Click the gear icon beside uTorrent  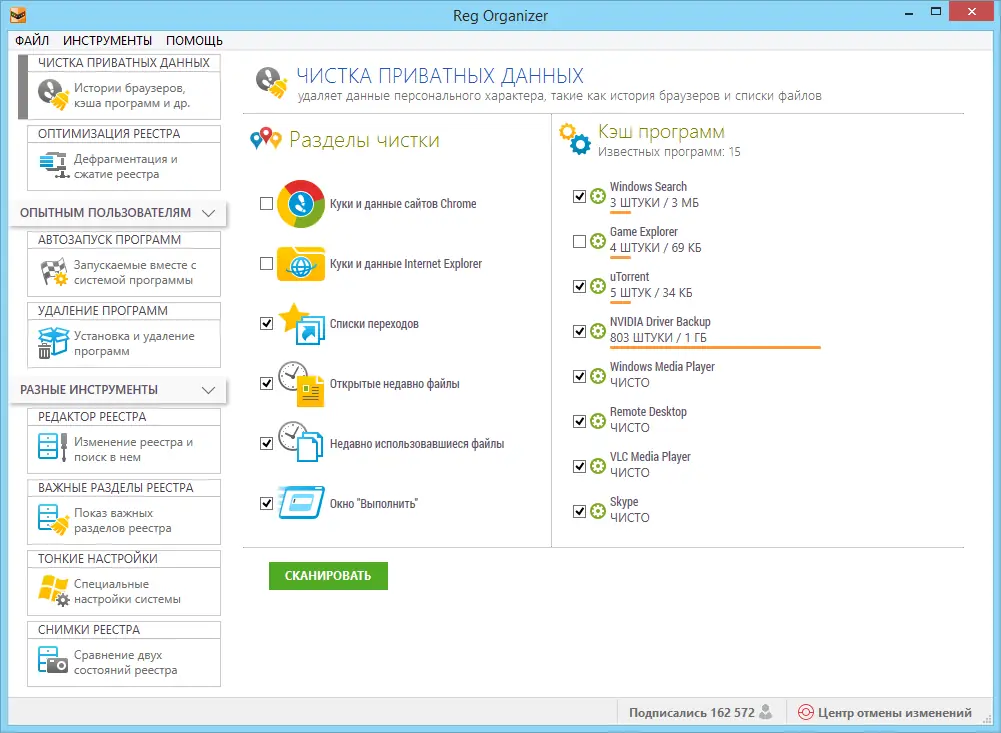click(598, 286)
